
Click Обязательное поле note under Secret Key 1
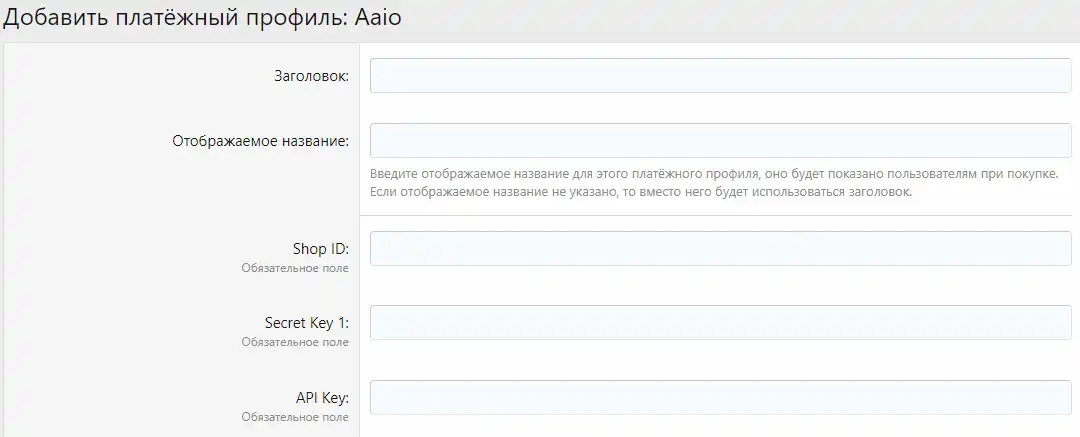coord(295,342)
